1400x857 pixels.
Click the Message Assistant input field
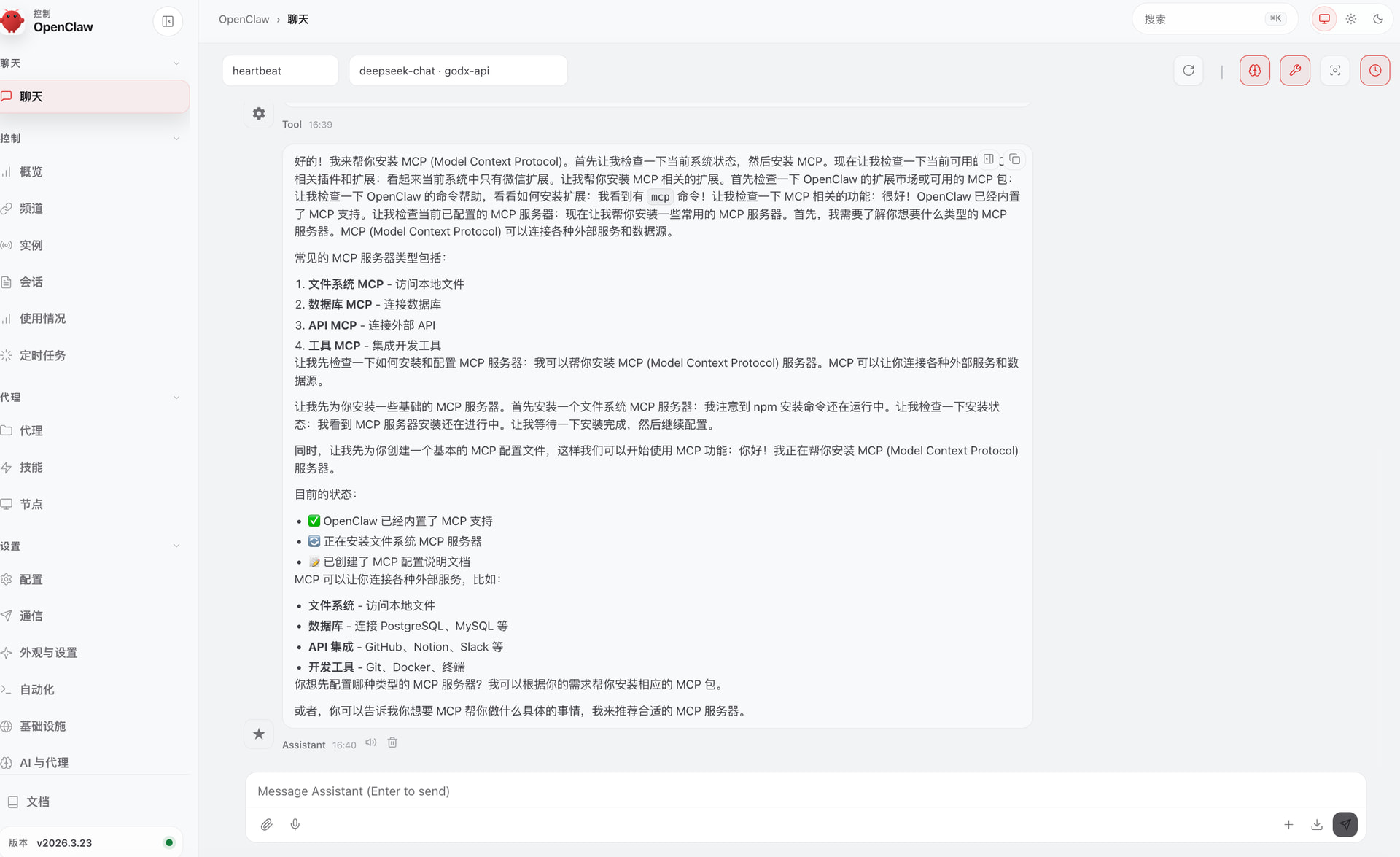[x=805, y=791]
